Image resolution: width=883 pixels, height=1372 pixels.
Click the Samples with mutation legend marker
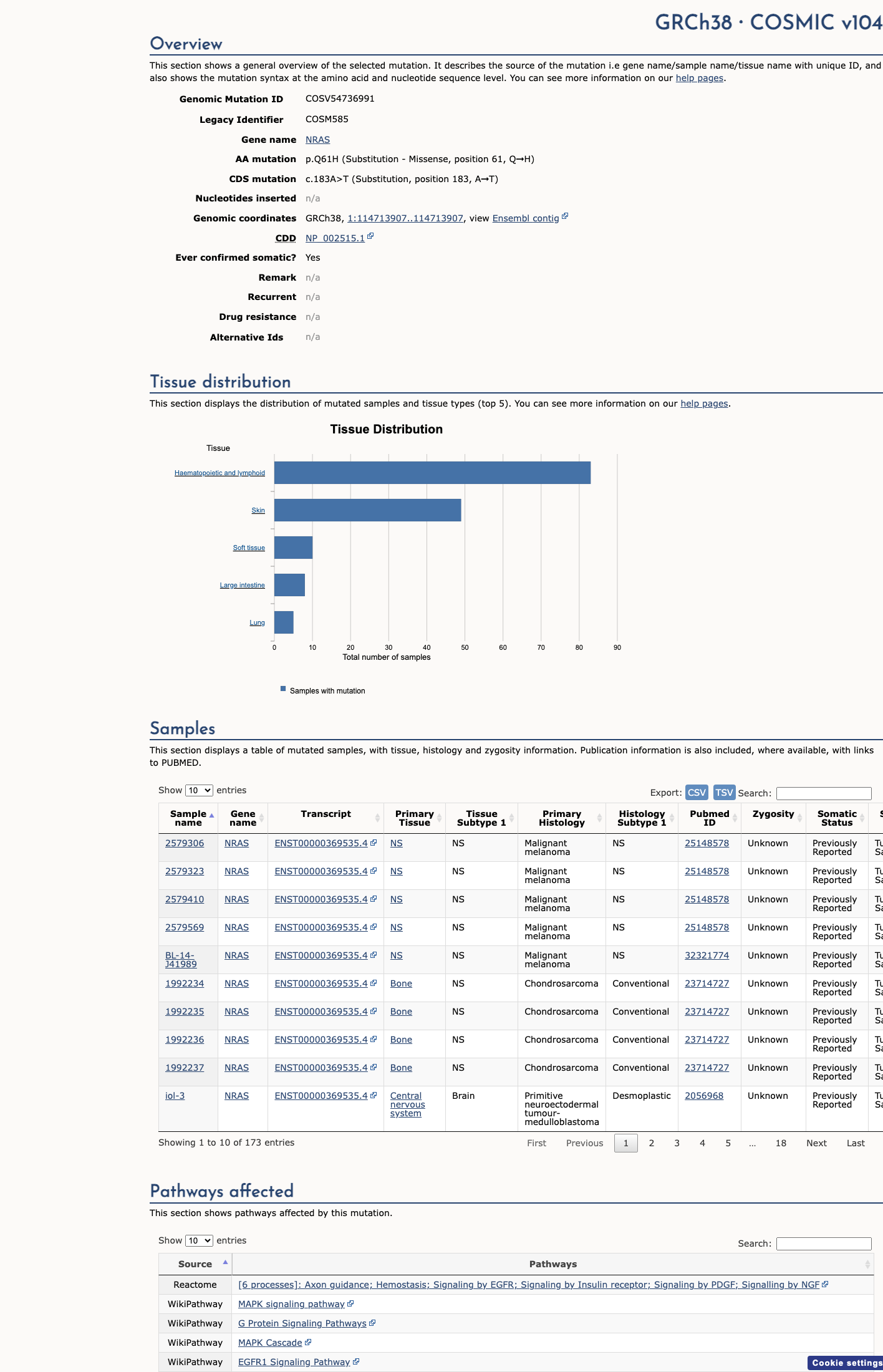(283, 689)
